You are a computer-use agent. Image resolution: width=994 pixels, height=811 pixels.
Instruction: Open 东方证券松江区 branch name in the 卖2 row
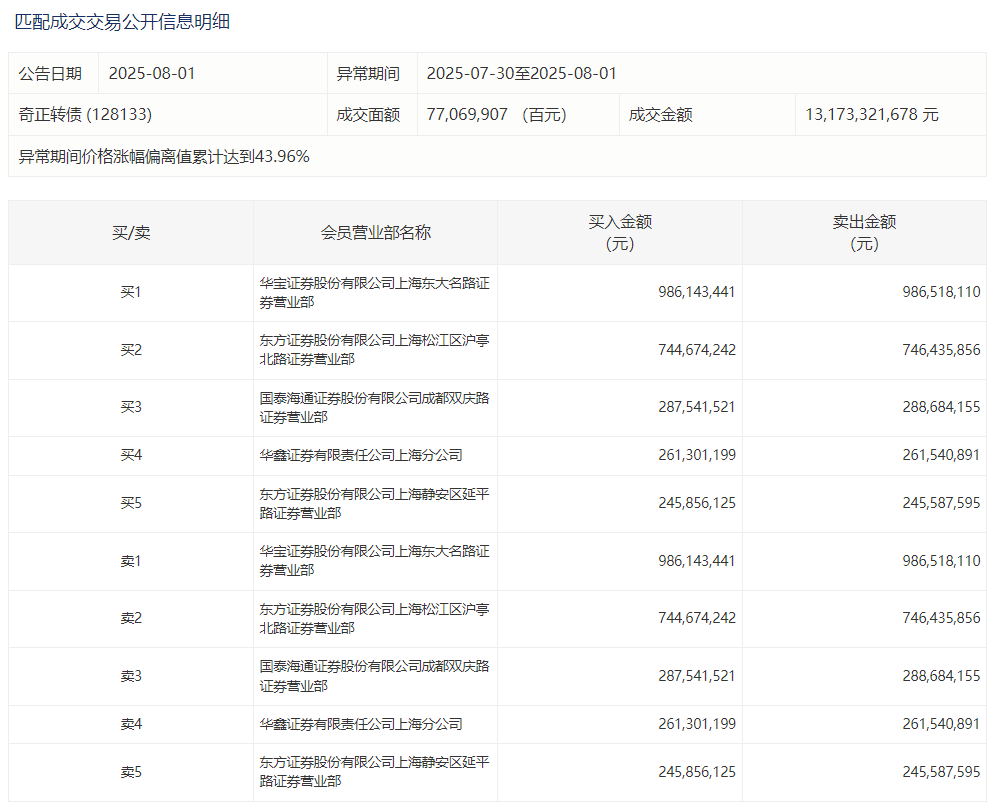[374, 618]
